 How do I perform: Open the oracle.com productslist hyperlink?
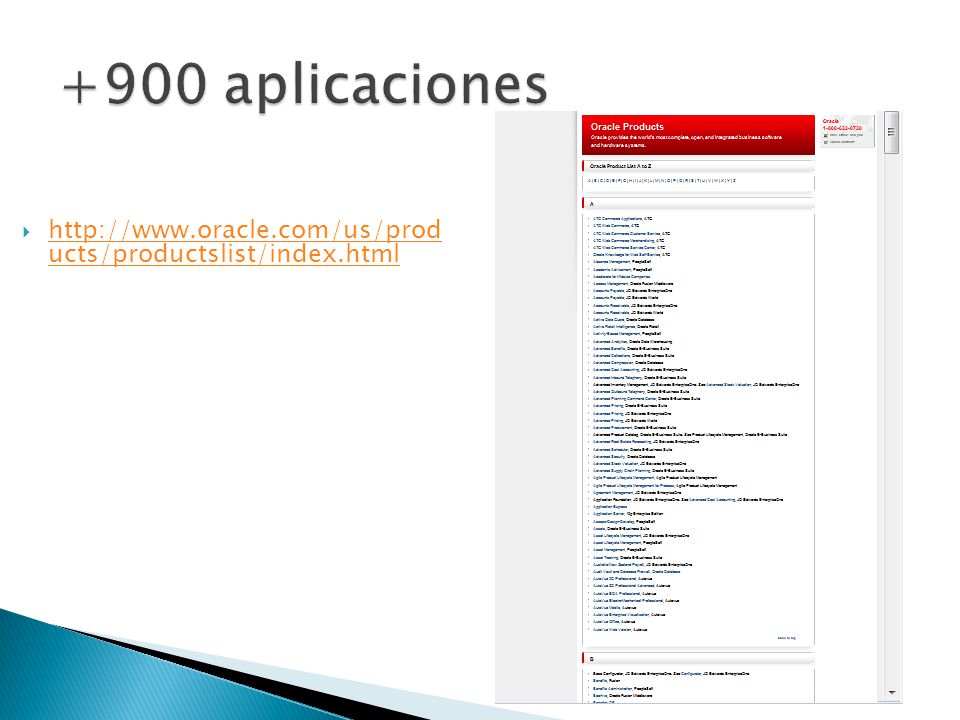(x=245, y=242)
